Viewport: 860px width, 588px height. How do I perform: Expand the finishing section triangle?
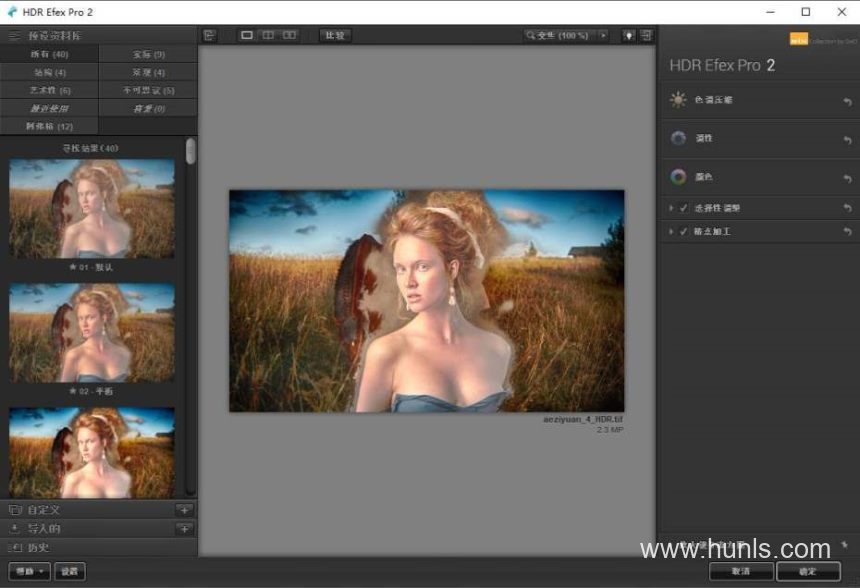[671, 231]
